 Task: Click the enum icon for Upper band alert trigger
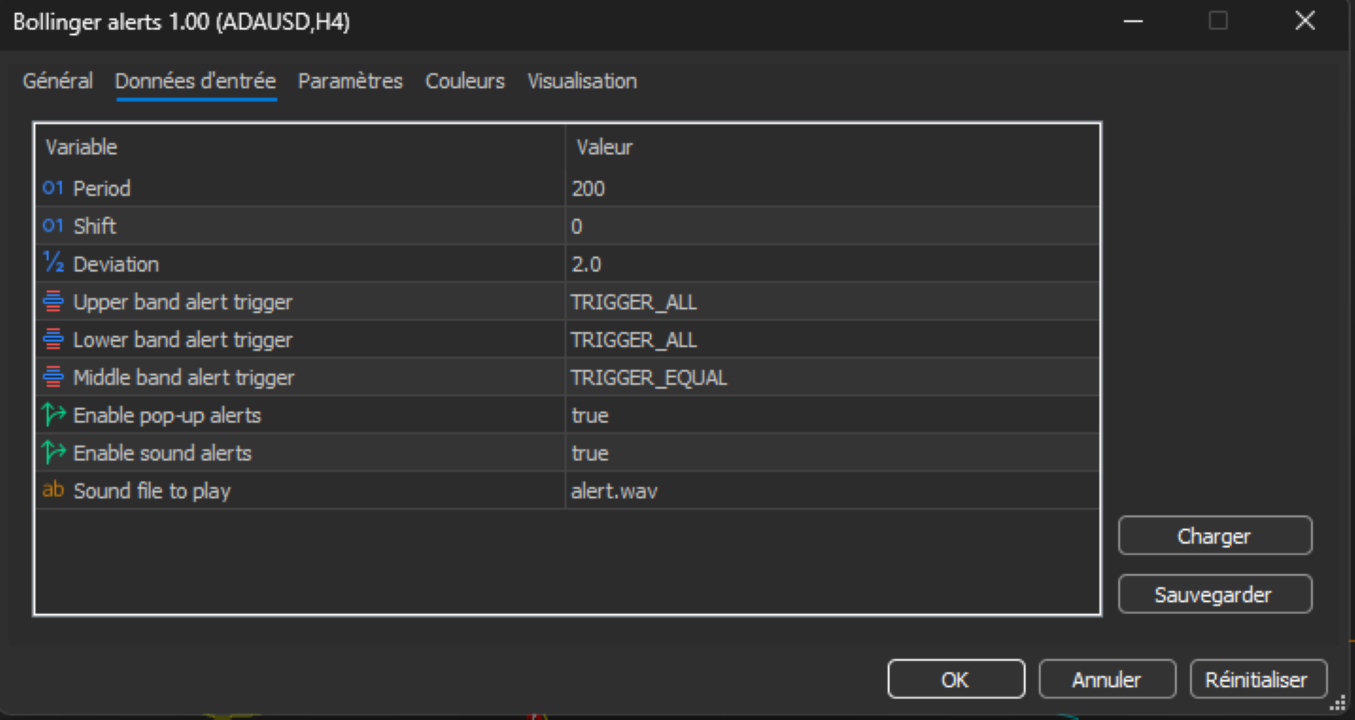point(53,302)
